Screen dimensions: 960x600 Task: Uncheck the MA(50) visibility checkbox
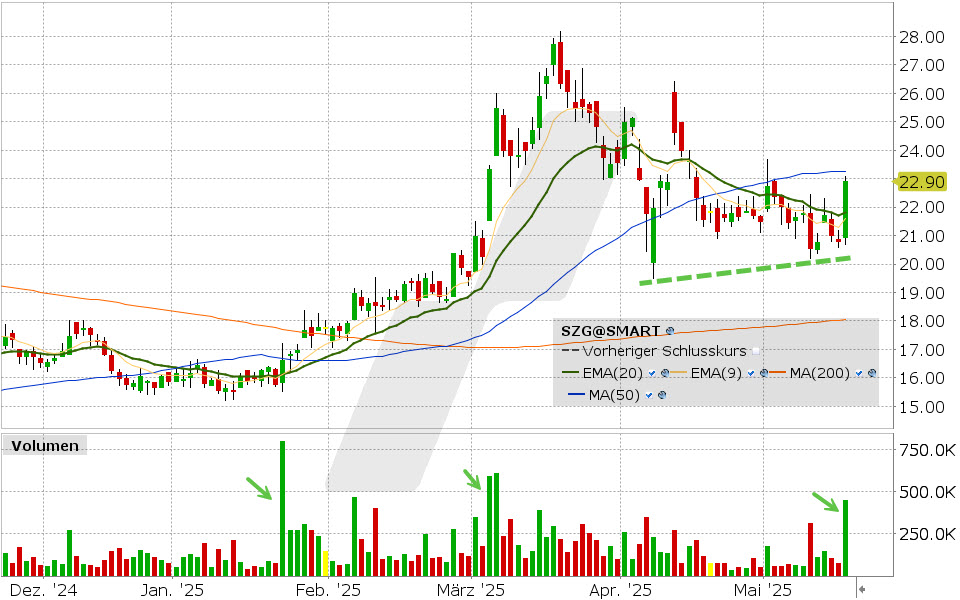(649, 396)
